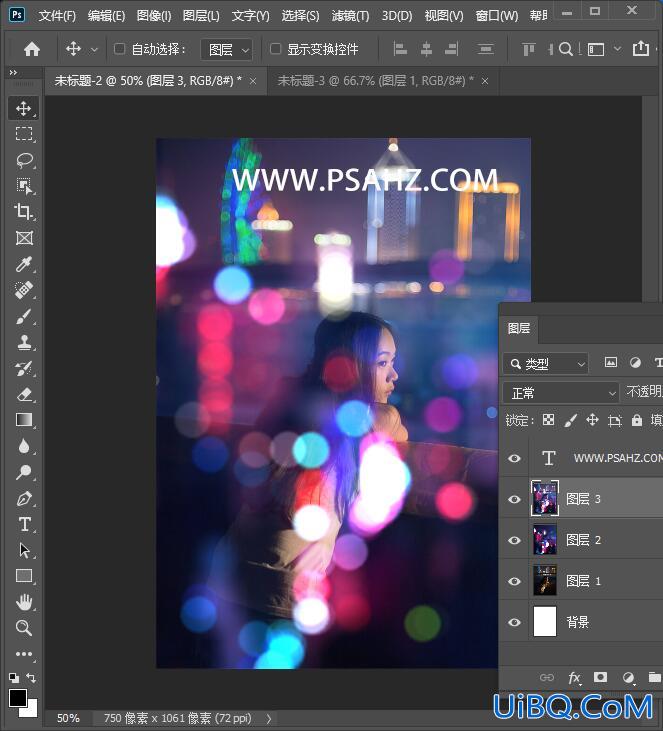Hide the WWW.PSAHZ.COM text layer
This screenshot has height=731, width=663.
[514, 458]
